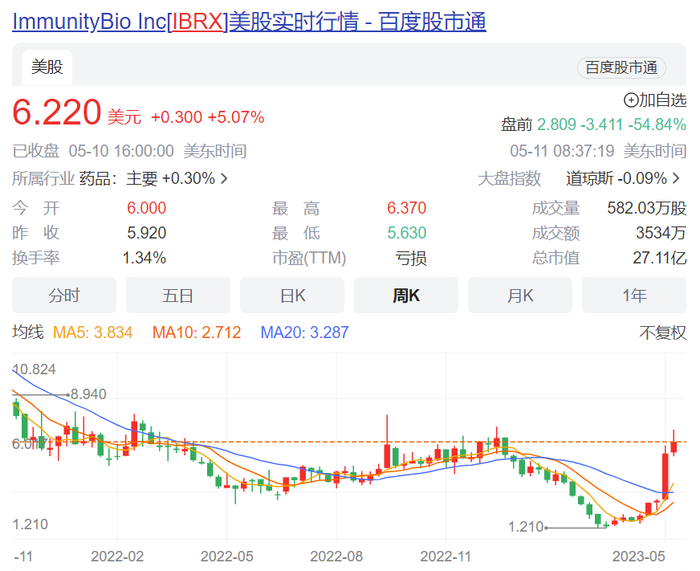Open the 不复权 adjustment dropdown
The height and width of the screenshot is (571, 700).
pos(662,333)
